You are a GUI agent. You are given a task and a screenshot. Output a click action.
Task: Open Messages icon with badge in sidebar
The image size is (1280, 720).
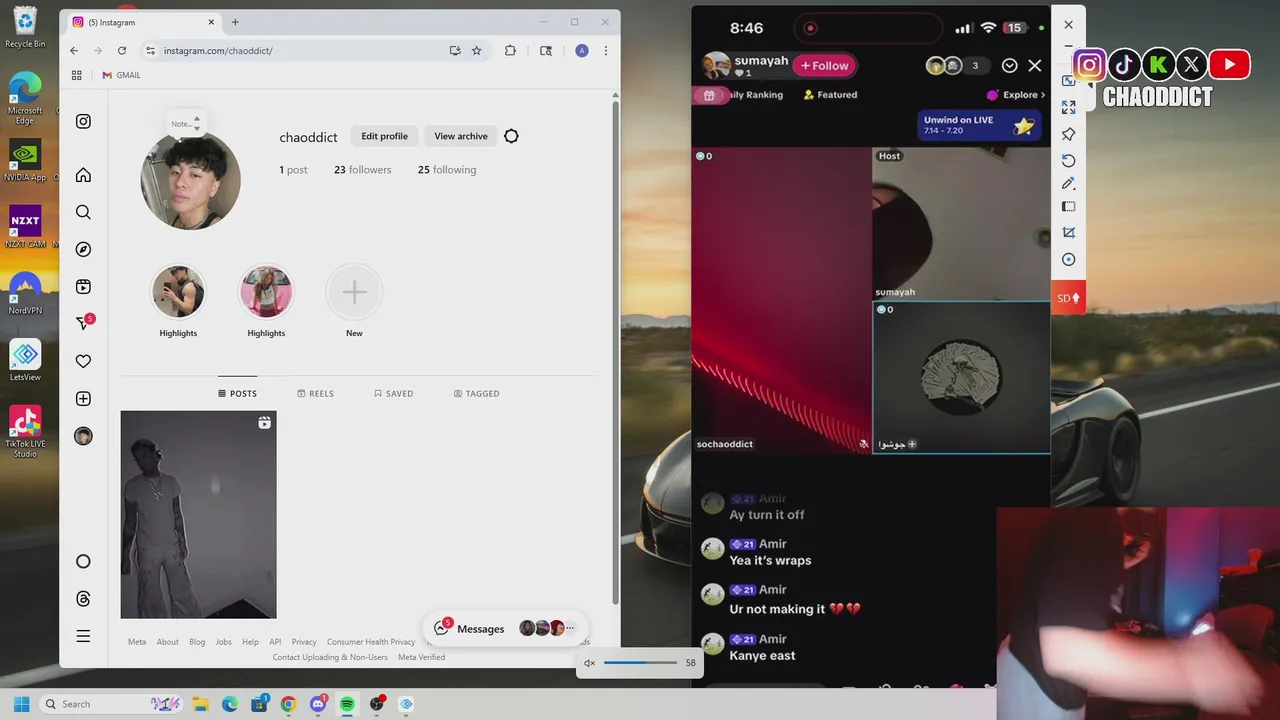click(x=84, y=323)
